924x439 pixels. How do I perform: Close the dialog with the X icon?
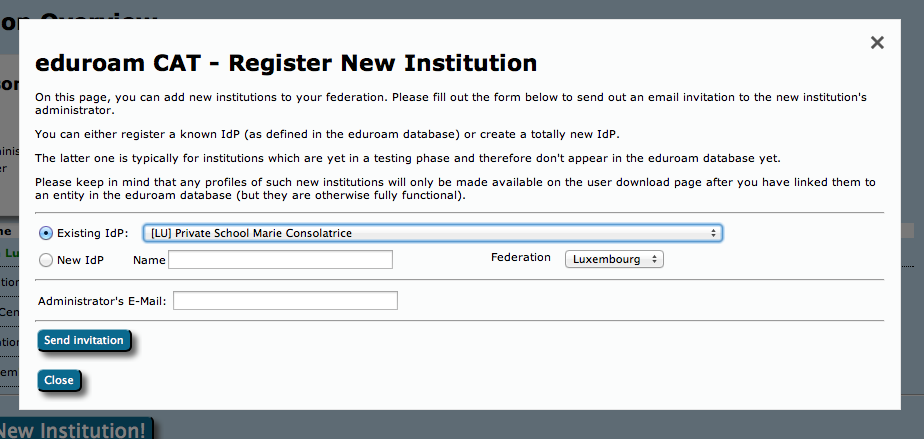point(877,43)
